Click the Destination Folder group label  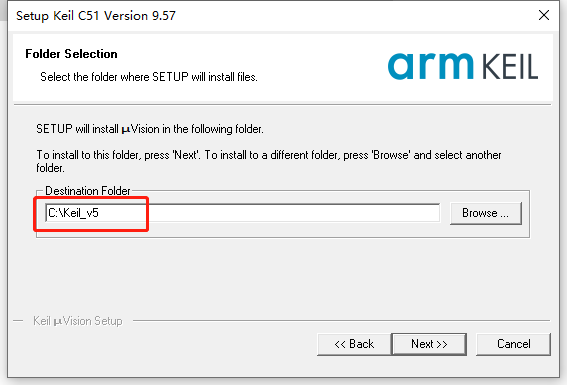click(x=88, y=191)
